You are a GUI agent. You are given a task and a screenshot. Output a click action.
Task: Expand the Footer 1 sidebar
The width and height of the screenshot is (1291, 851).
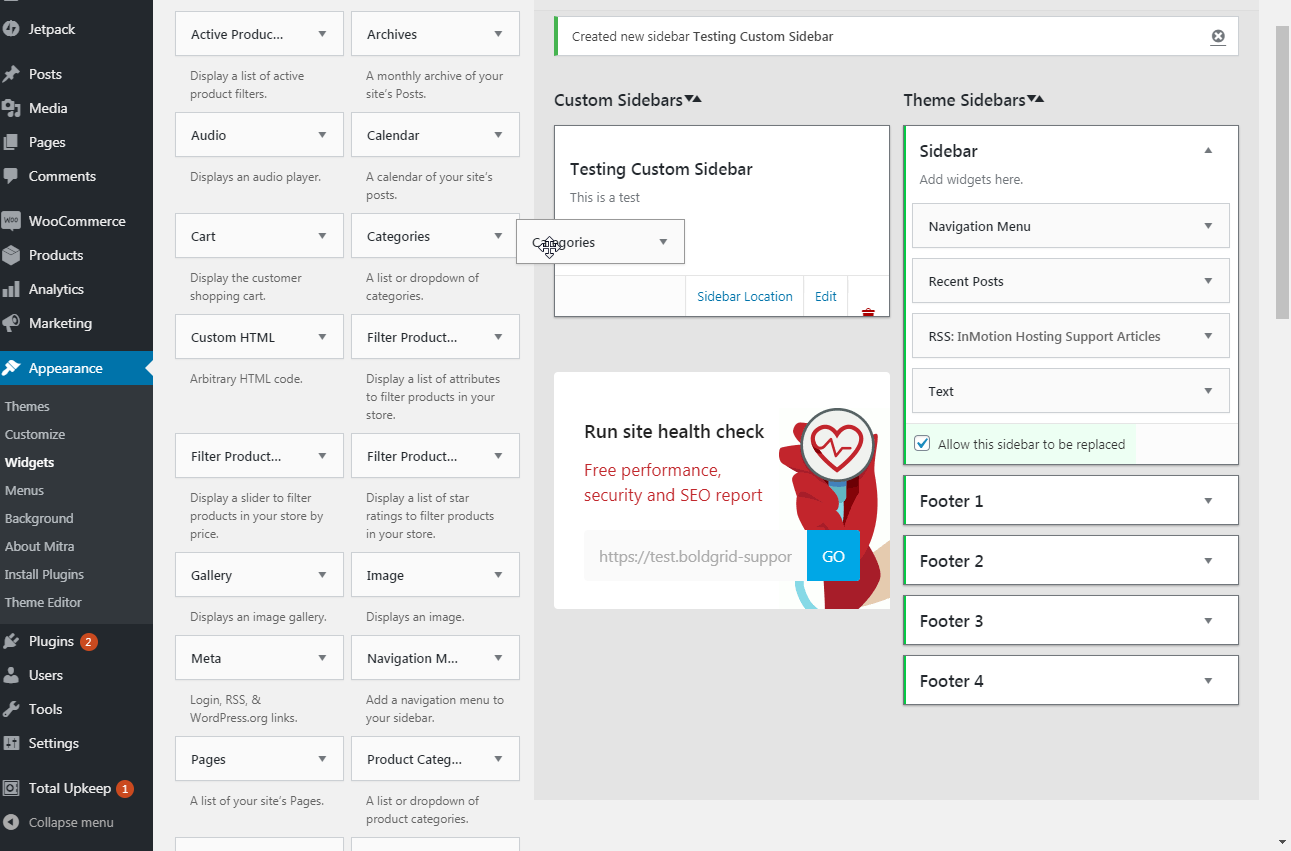click(1208, 500)
